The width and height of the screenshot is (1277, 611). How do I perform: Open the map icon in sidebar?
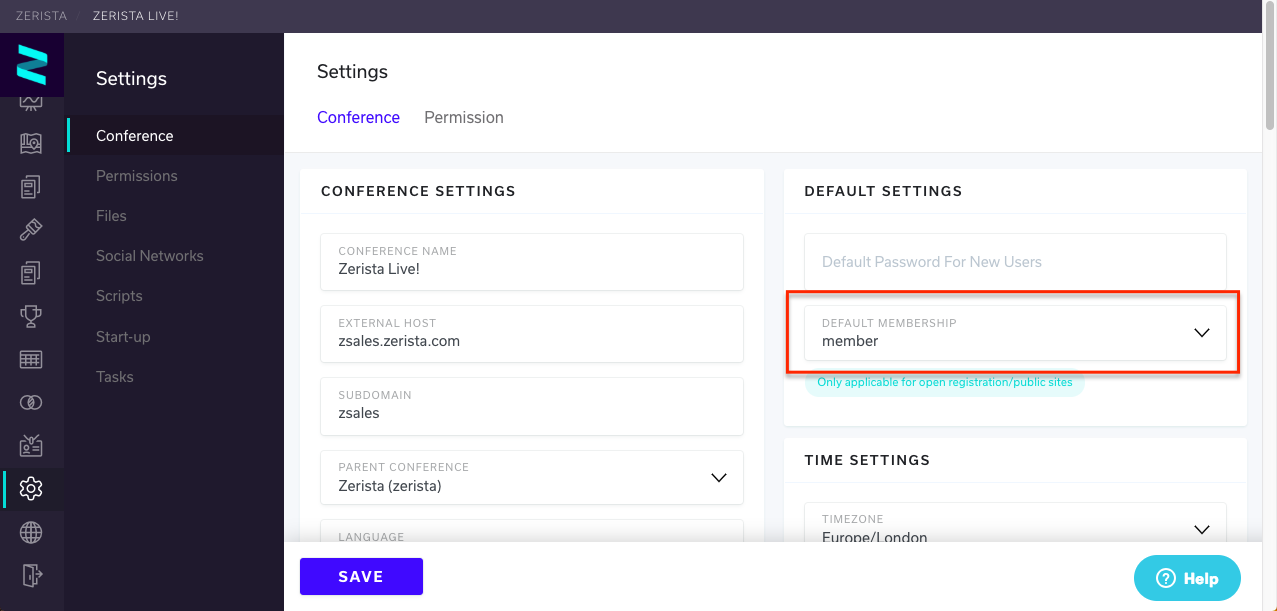coord(31,144)
